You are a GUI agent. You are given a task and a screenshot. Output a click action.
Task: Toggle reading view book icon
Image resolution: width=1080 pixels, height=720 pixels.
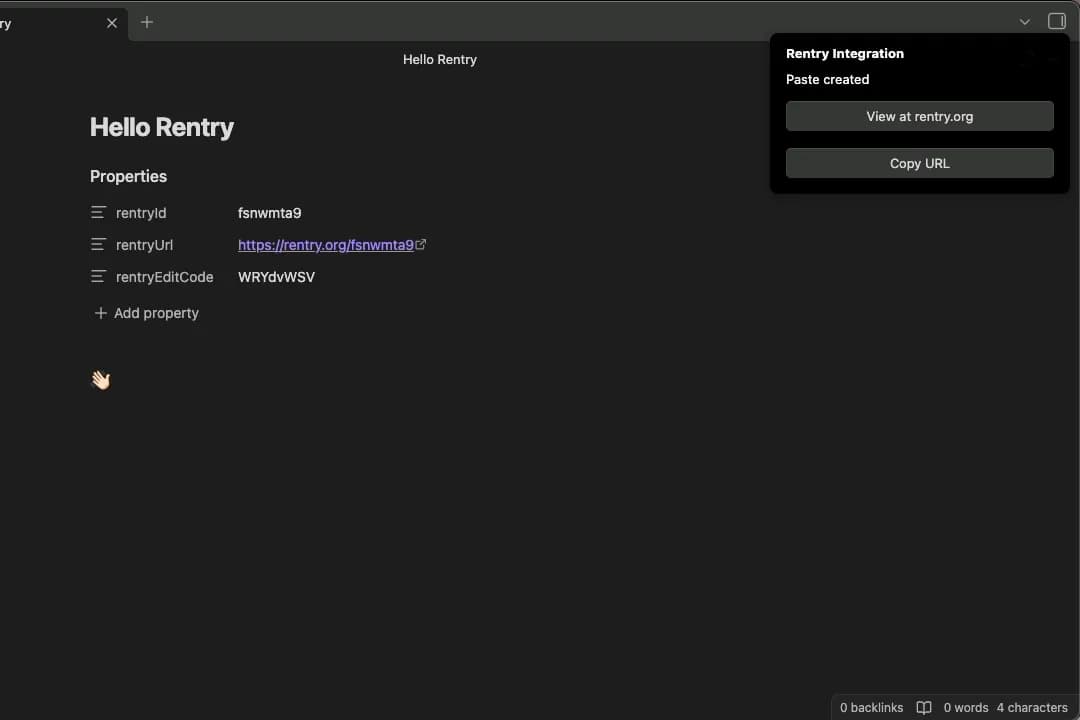point(924,708)
